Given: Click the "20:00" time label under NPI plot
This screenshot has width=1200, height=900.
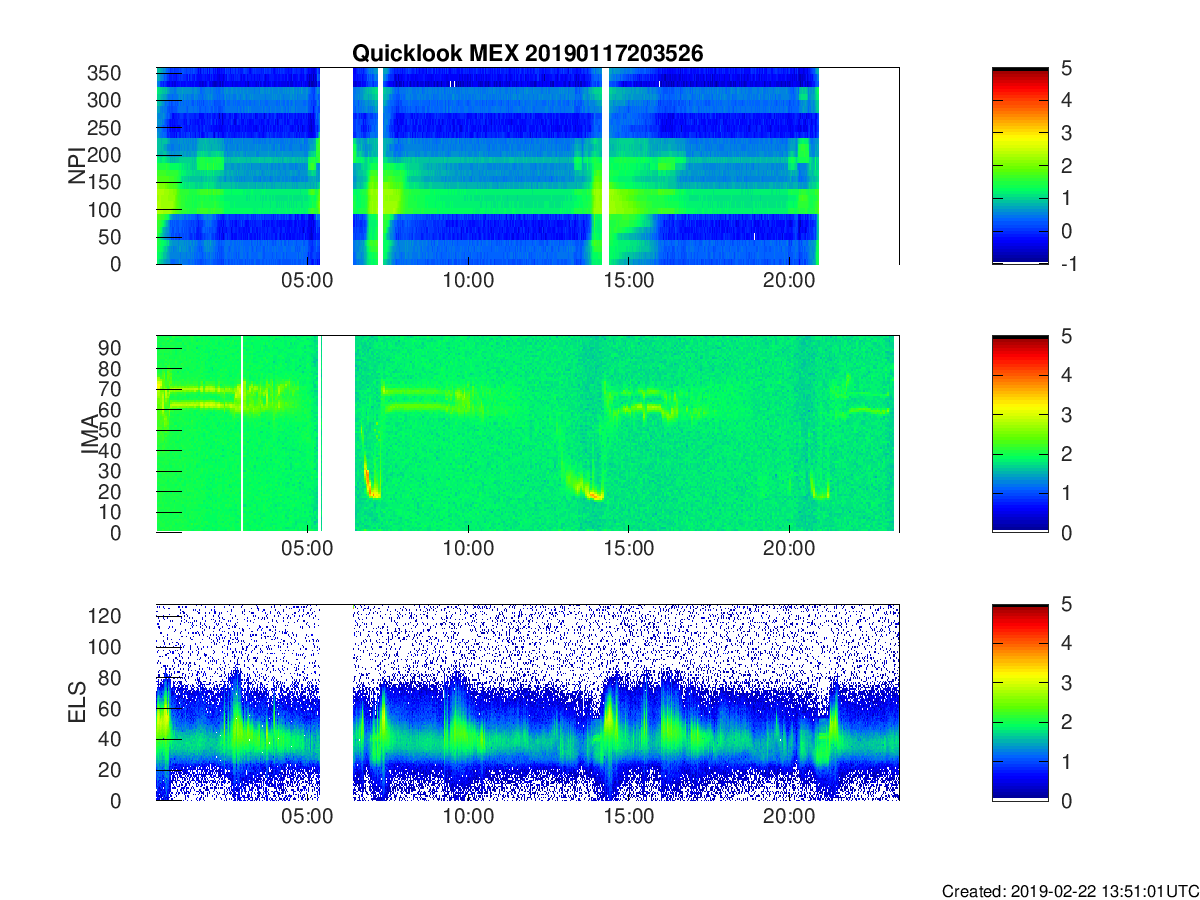Looking at the screenshot, I should pyautogui.click(x=790, y=282).
